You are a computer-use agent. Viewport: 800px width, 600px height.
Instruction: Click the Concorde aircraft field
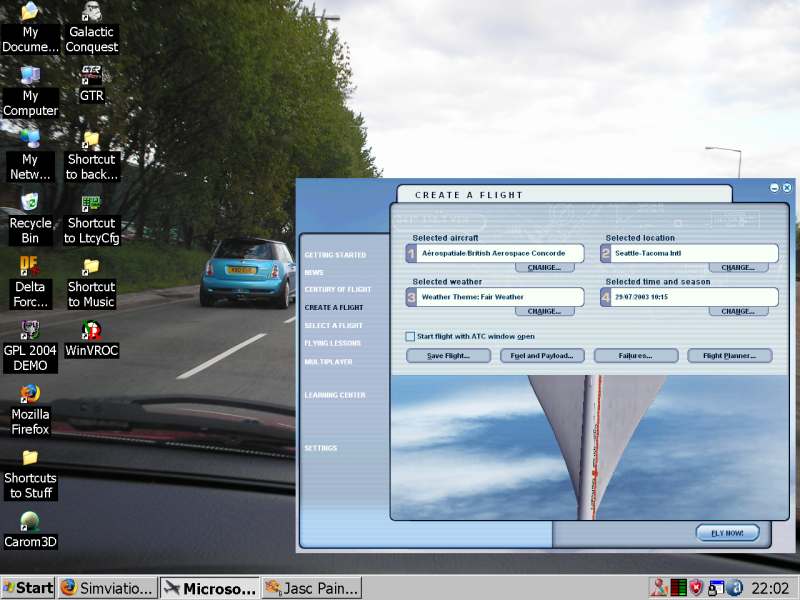pyautogui.click(x=495, y=253)
